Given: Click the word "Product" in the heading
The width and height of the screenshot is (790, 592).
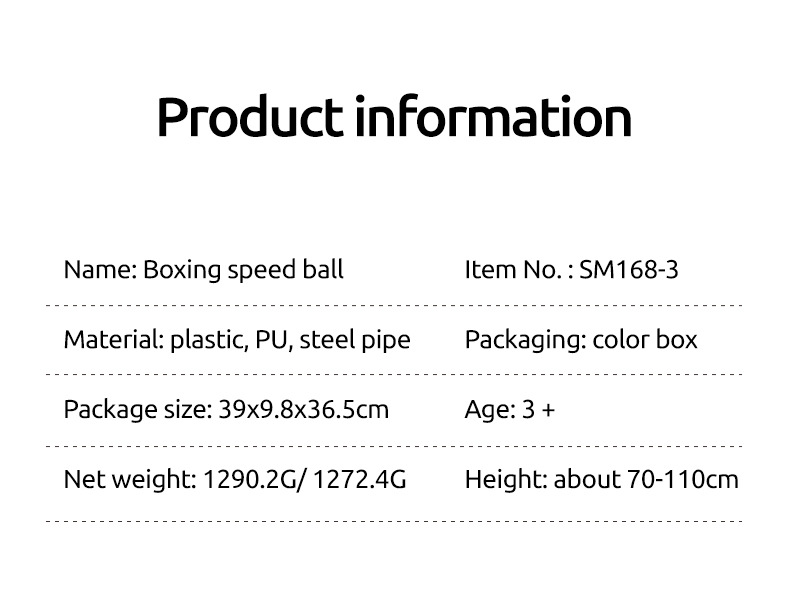Looking at the screenshot, I should coord(250,117).
